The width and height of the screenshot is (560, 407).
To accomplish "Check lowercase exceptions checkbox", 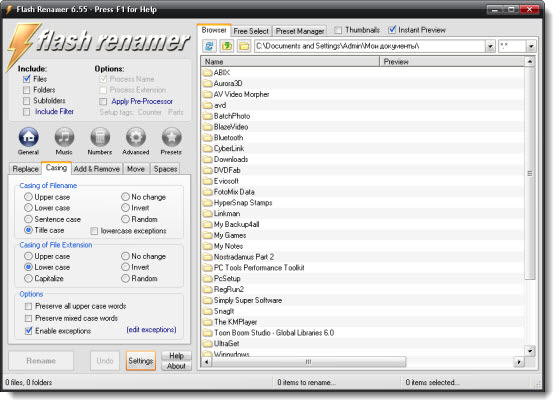I will 94,231.
